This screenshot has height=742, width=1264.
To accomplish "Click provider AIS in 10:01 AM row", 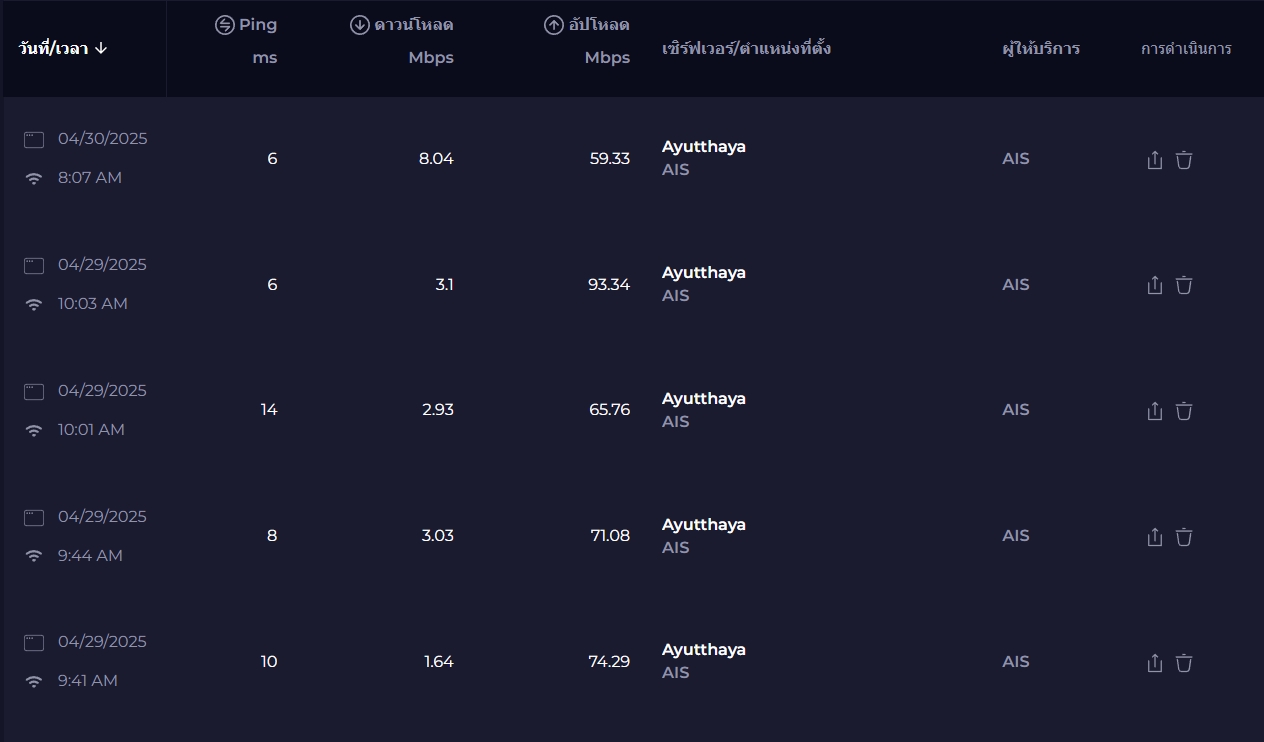I will pyautogui.click(x=1016, y=410).
